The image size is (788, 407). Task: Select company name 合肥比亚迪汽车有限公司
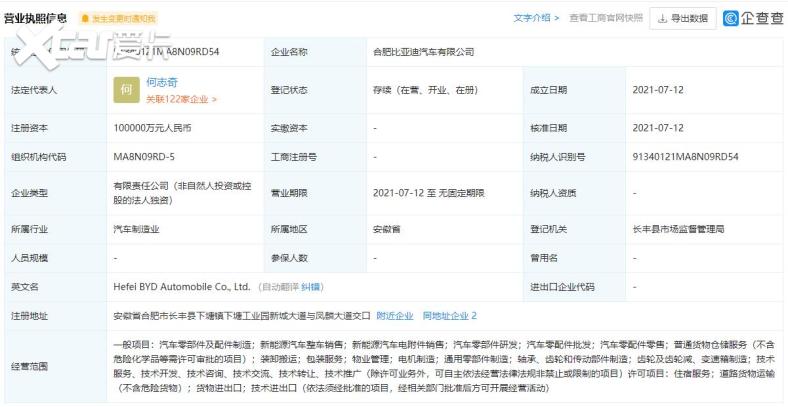[424, 52]
